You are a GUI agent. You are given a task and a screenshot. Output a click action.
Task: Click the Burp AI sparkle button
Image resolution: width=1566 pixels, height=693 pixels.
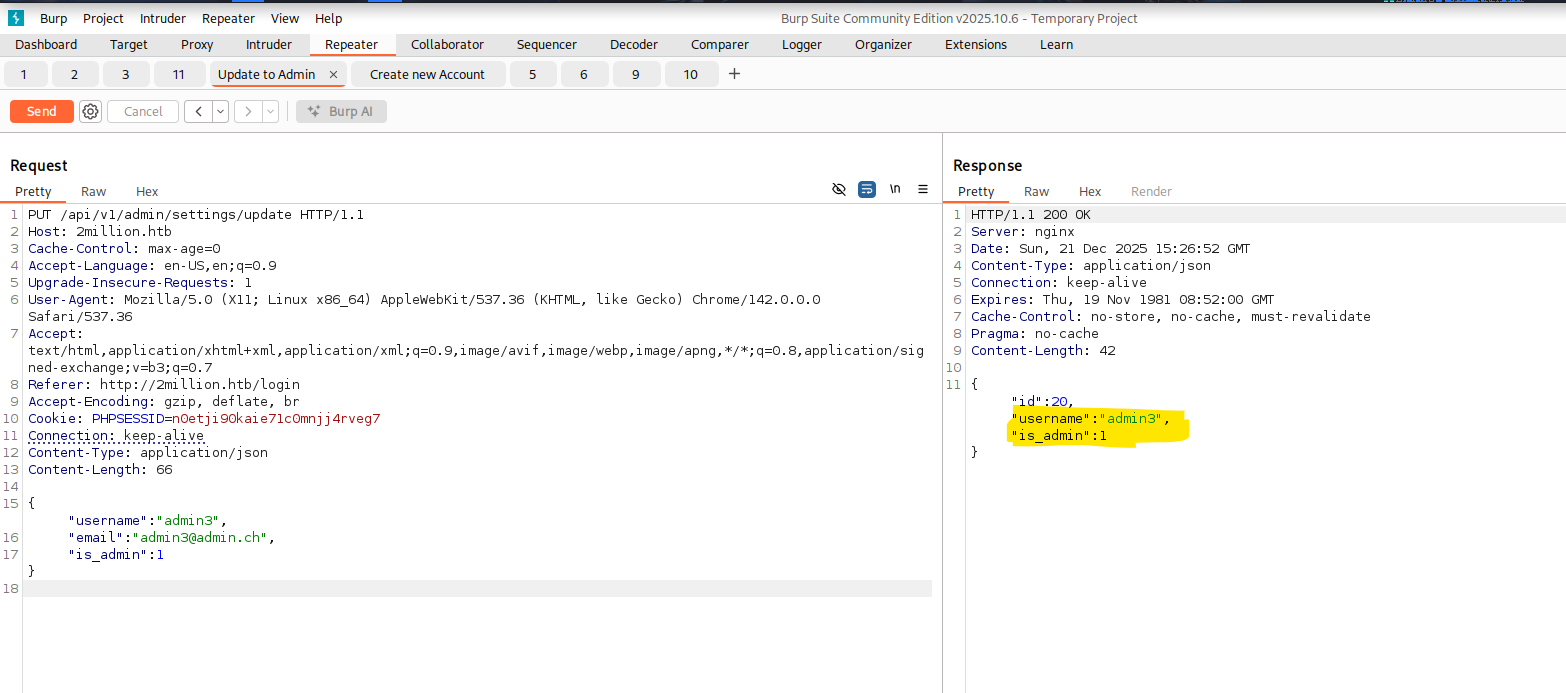point(341,112)
